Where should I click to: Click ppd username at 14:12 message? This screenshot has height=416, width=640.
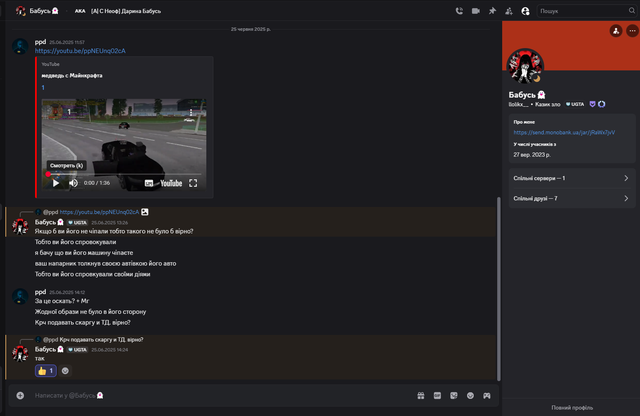[40, 292]
